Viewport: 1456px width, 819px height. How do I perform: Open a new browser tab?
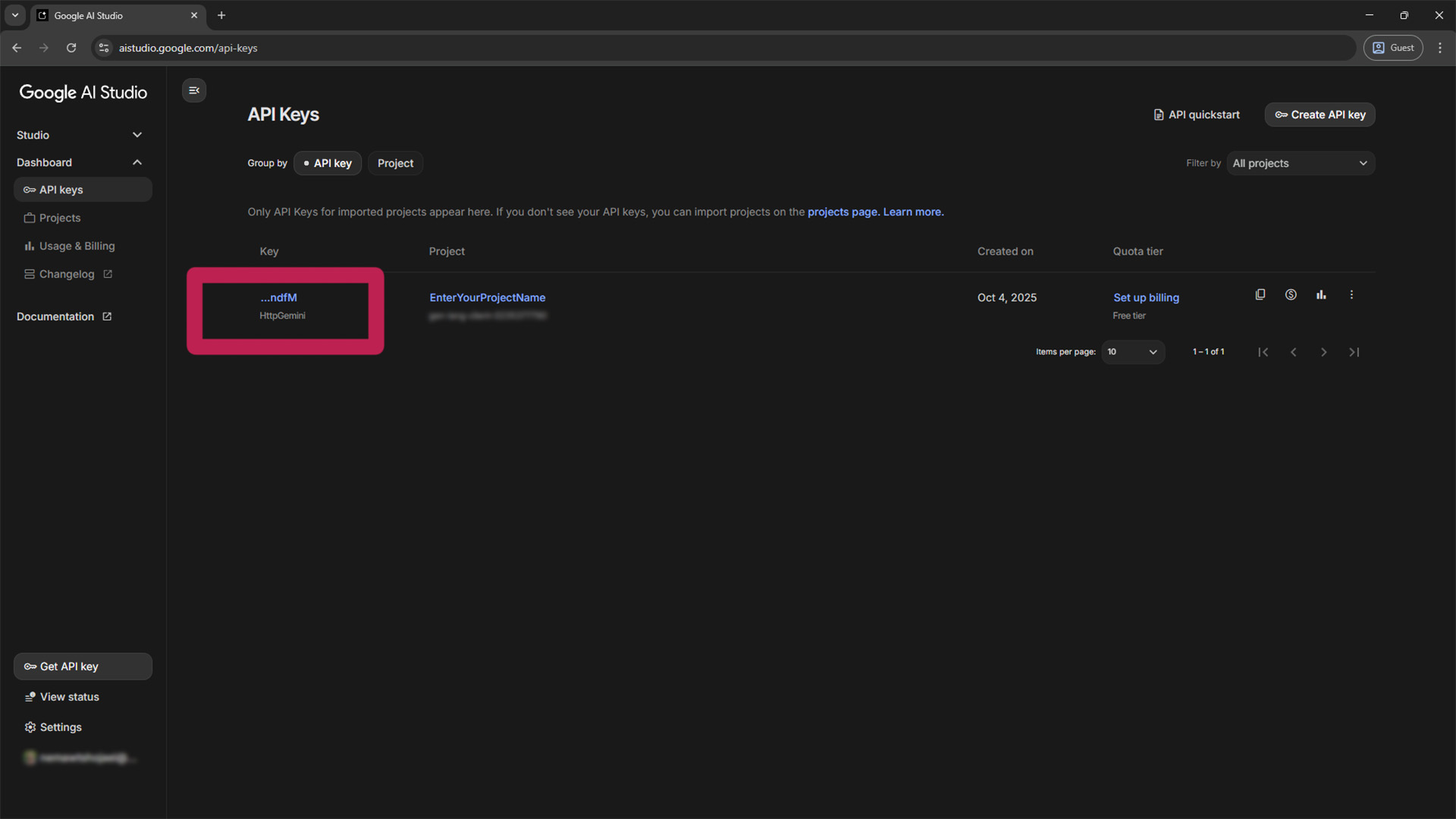(221, 15)
